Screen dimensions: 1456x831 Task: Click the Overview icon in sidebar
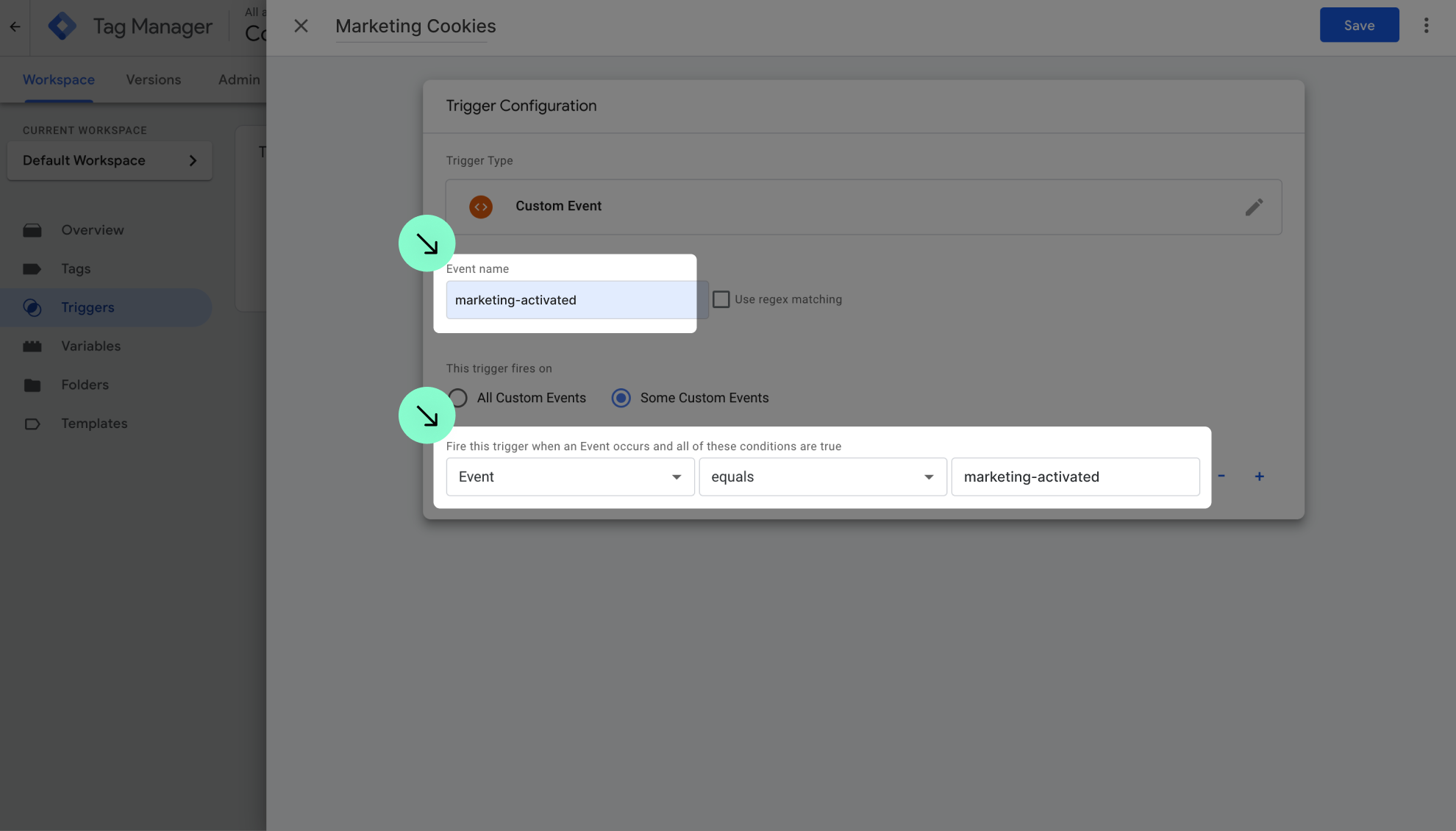pyautogui.click(x=32, y=230)
